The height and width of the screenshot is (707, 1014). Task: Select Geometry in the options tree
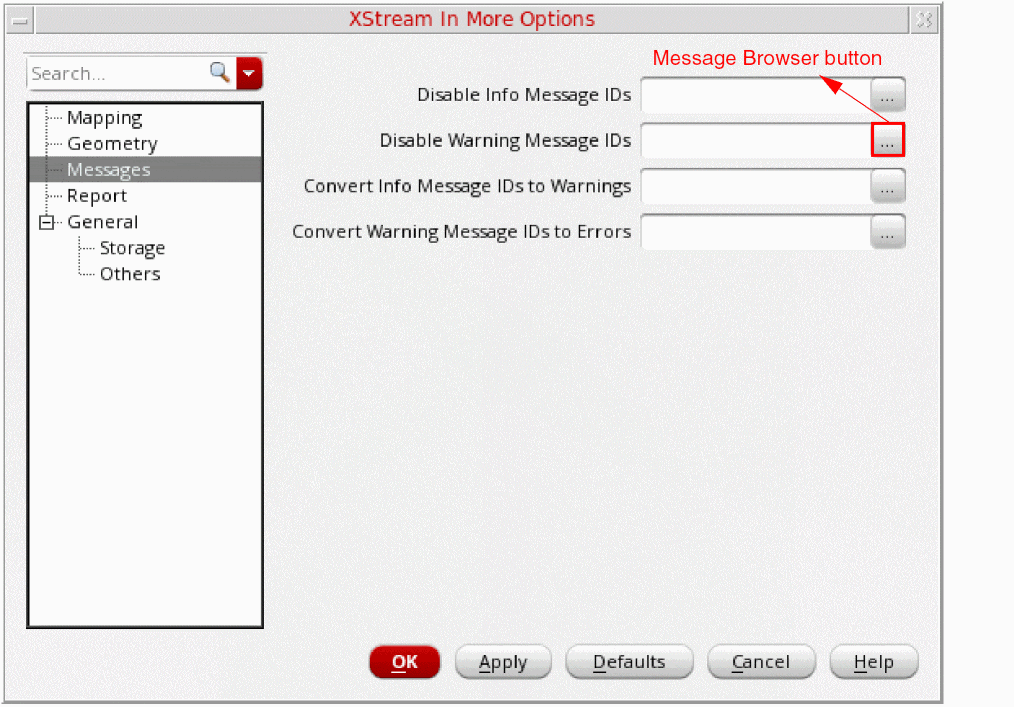[x=112, y=144]
